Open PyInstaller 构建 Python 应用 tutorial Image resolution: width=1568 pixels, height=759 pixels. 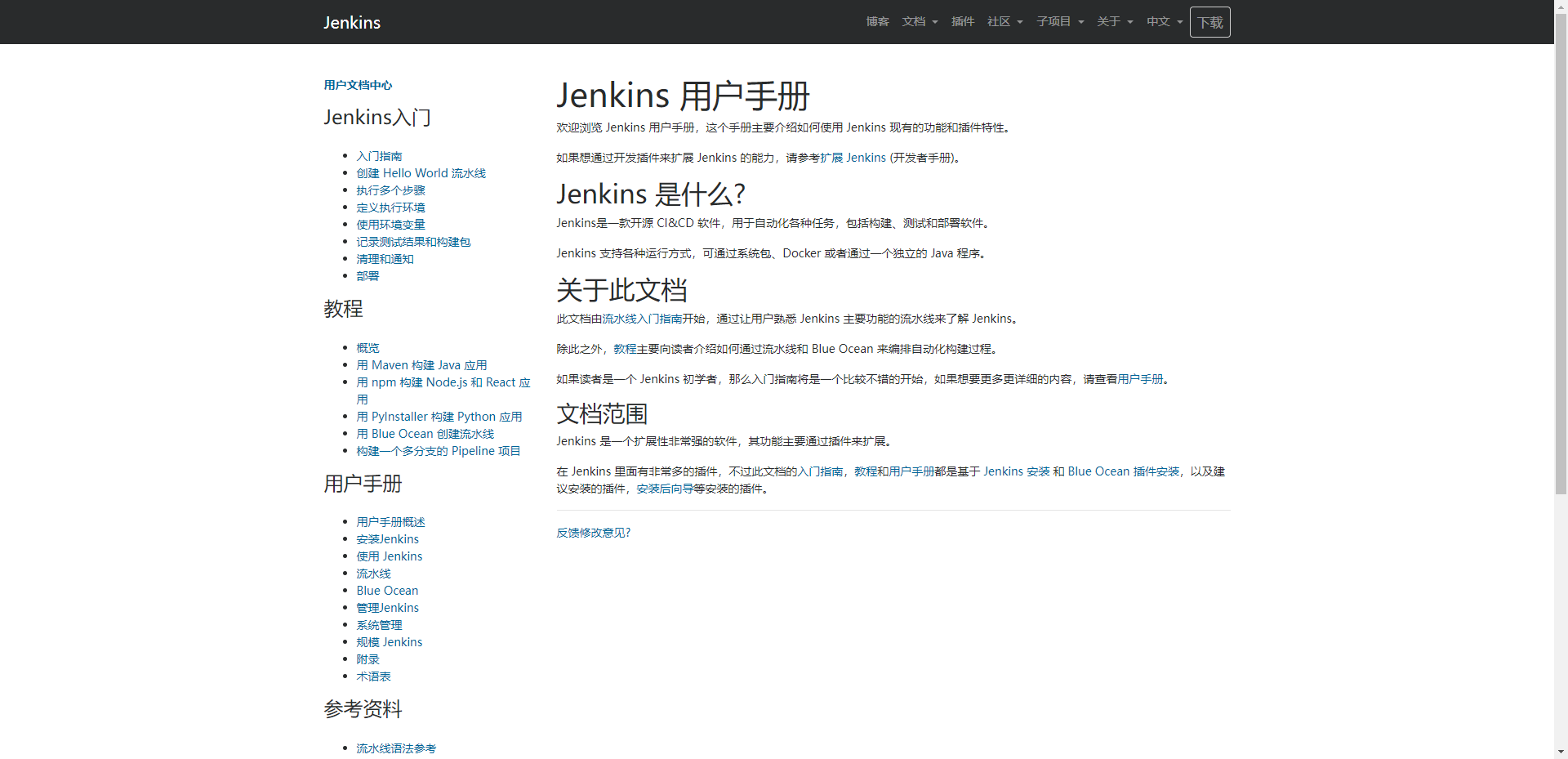pyautogui.click(x=439, y=417)
